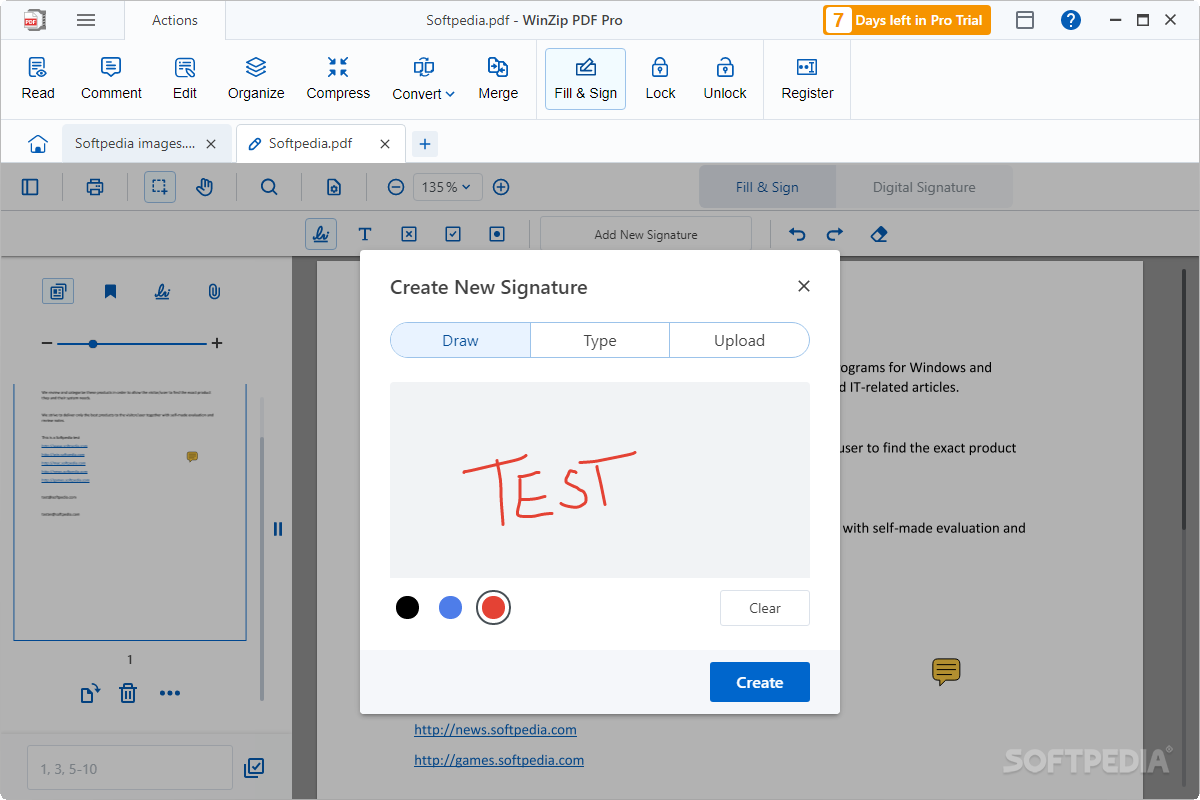The height and width of the screenshot is (800, 1200).
Task: Collapse the sidebar using the handle
Action: [x=278, y=529]
